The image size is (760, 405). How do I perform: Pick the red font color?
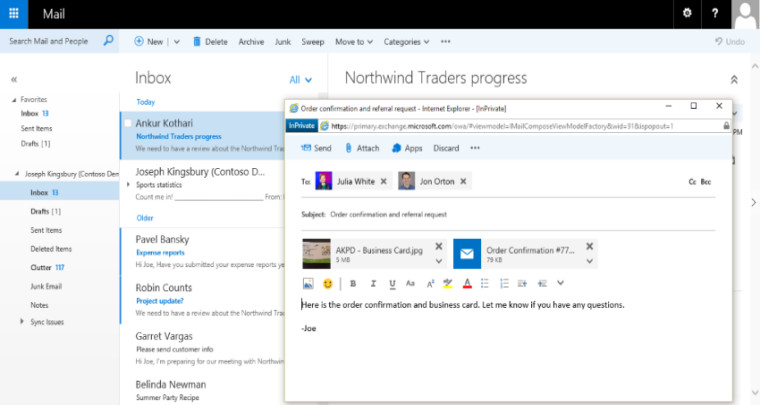coord(467,283)
